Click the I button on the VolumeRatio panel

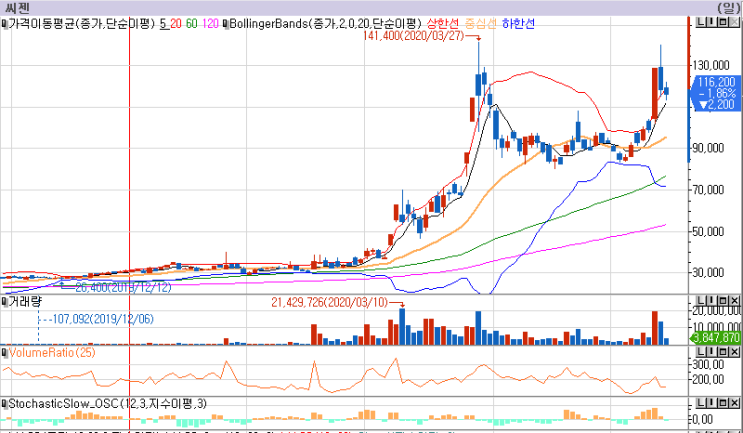[712, 352]
